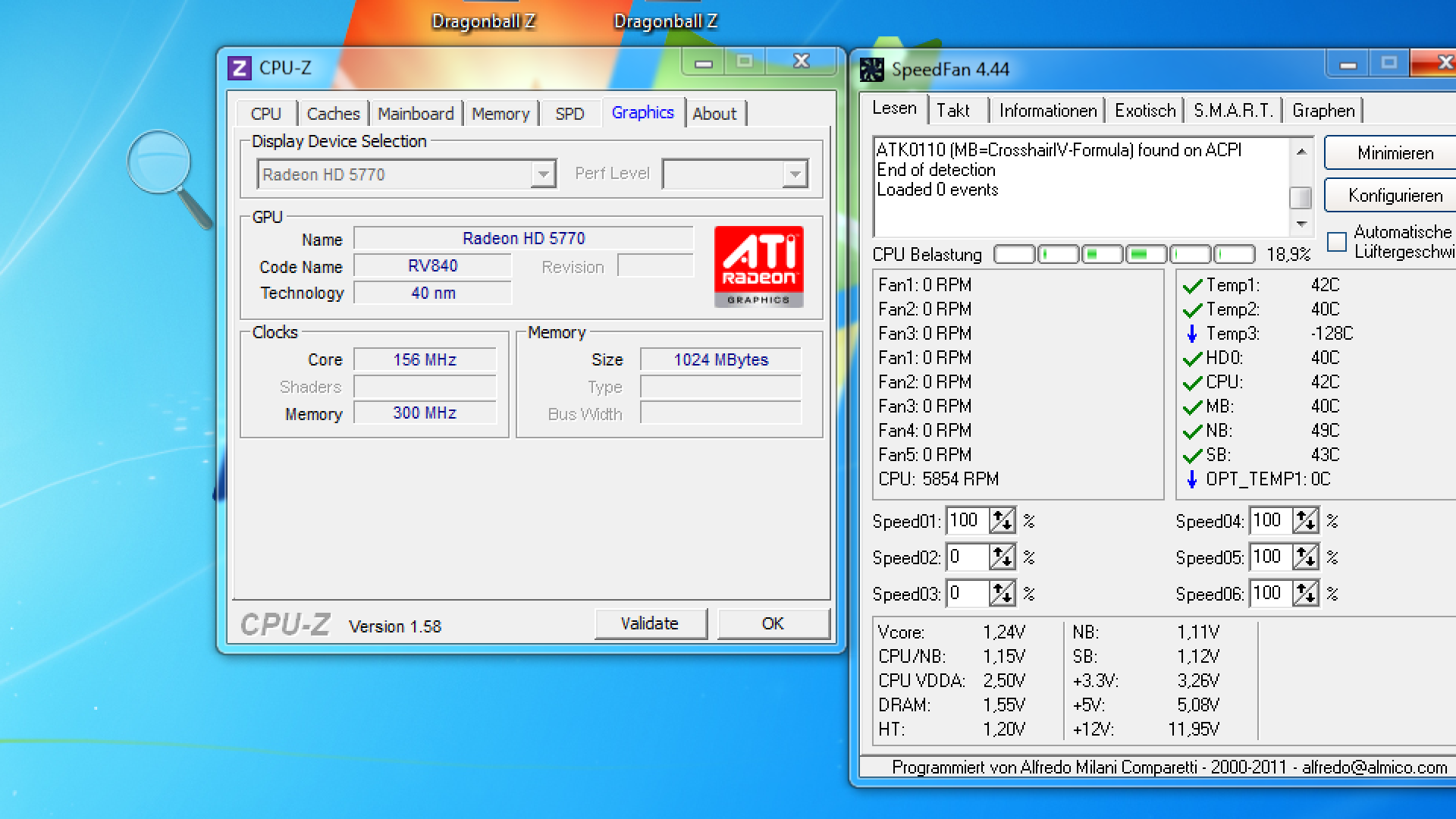Click the NB temperature checkmark icon
This screenshot has width=1456, height=819.
click(x=1192, y=431)
